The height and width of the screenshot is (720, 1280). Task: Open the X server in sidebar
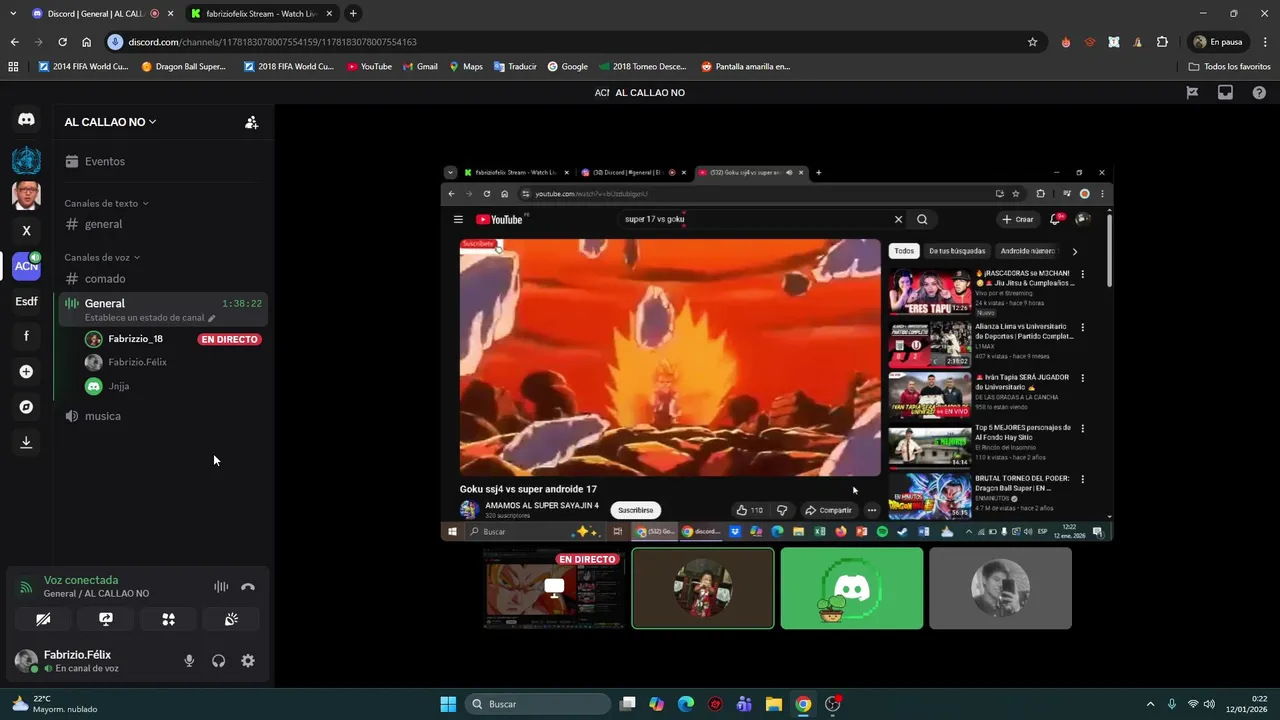(26, 230)
